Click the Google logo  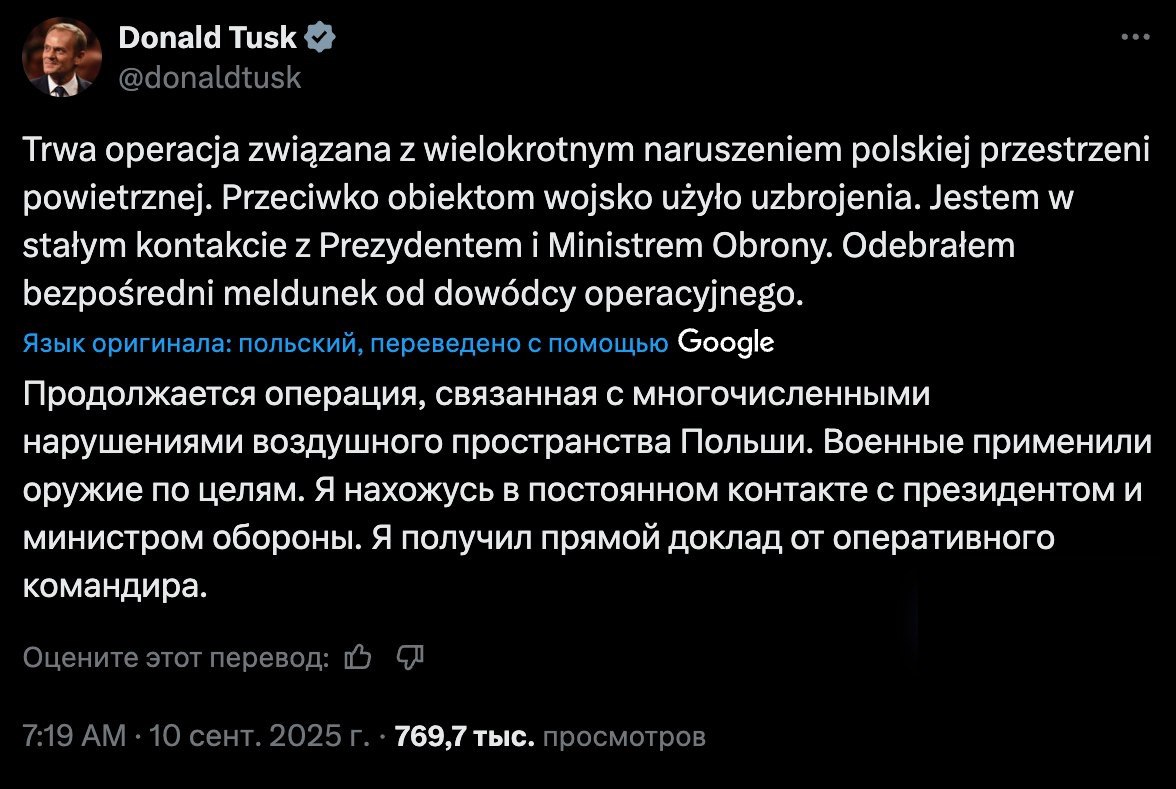[725, 343]
